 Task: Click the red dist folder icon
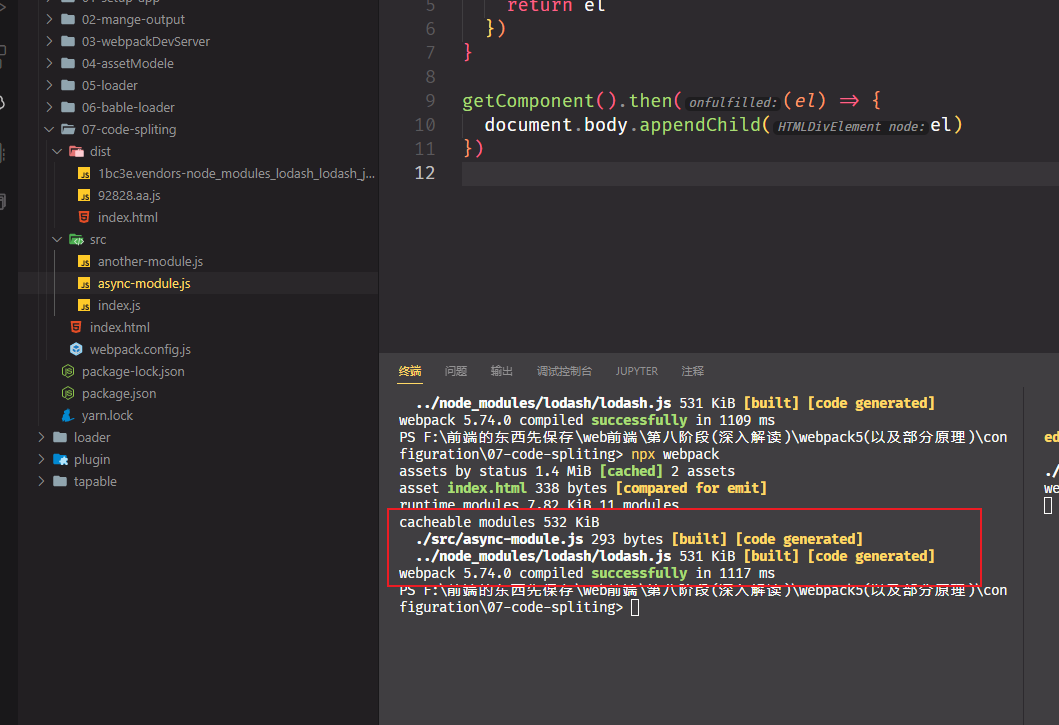(76, 151)
